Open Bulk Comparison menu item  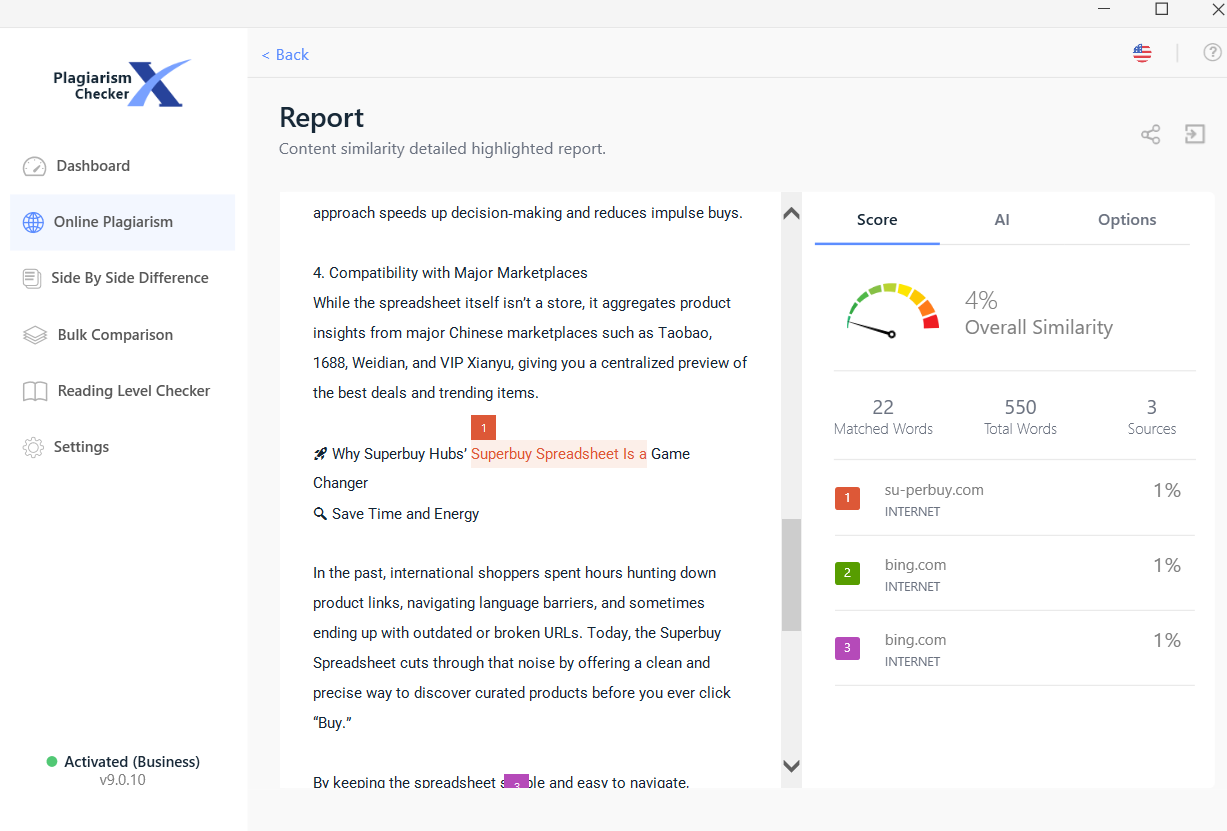click(x=122, y=335)
